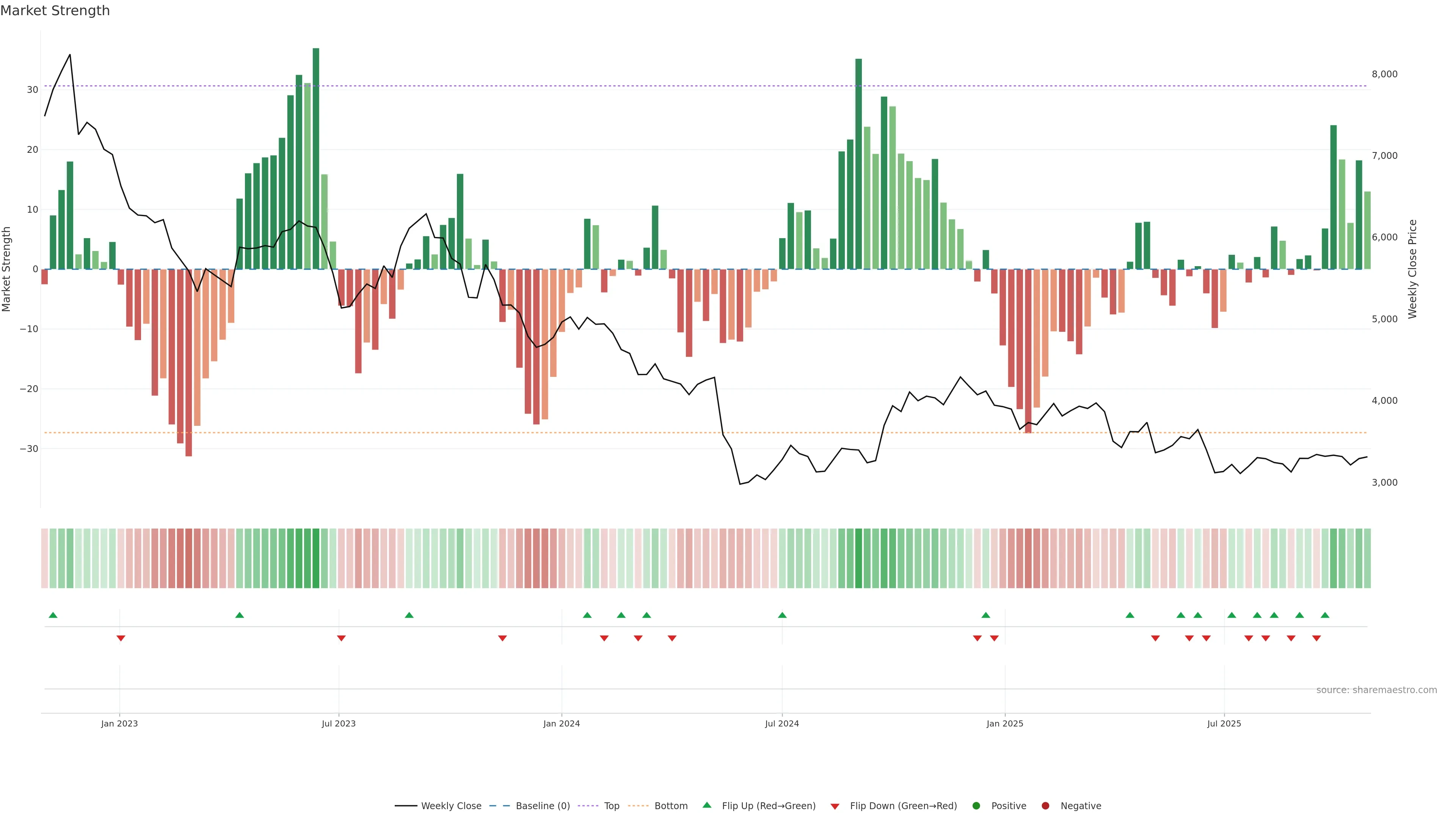Image resolution: width=1456 pixels, height=819 pixels.
Task: Click the Flip Down red triangle legend icon
Action: [835, 806]
